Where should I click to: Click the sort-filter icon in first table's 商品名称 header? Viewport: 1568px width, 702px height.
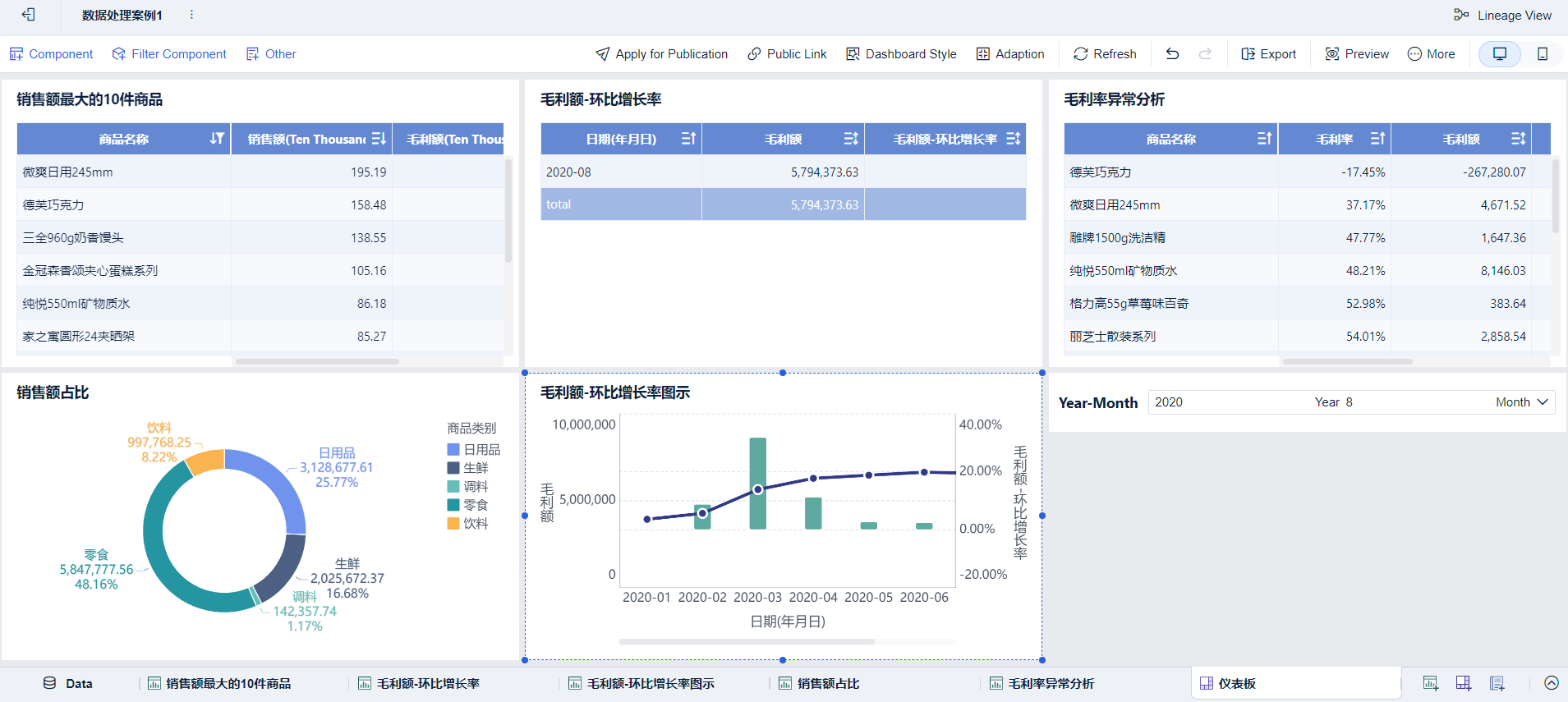(217, 139)
